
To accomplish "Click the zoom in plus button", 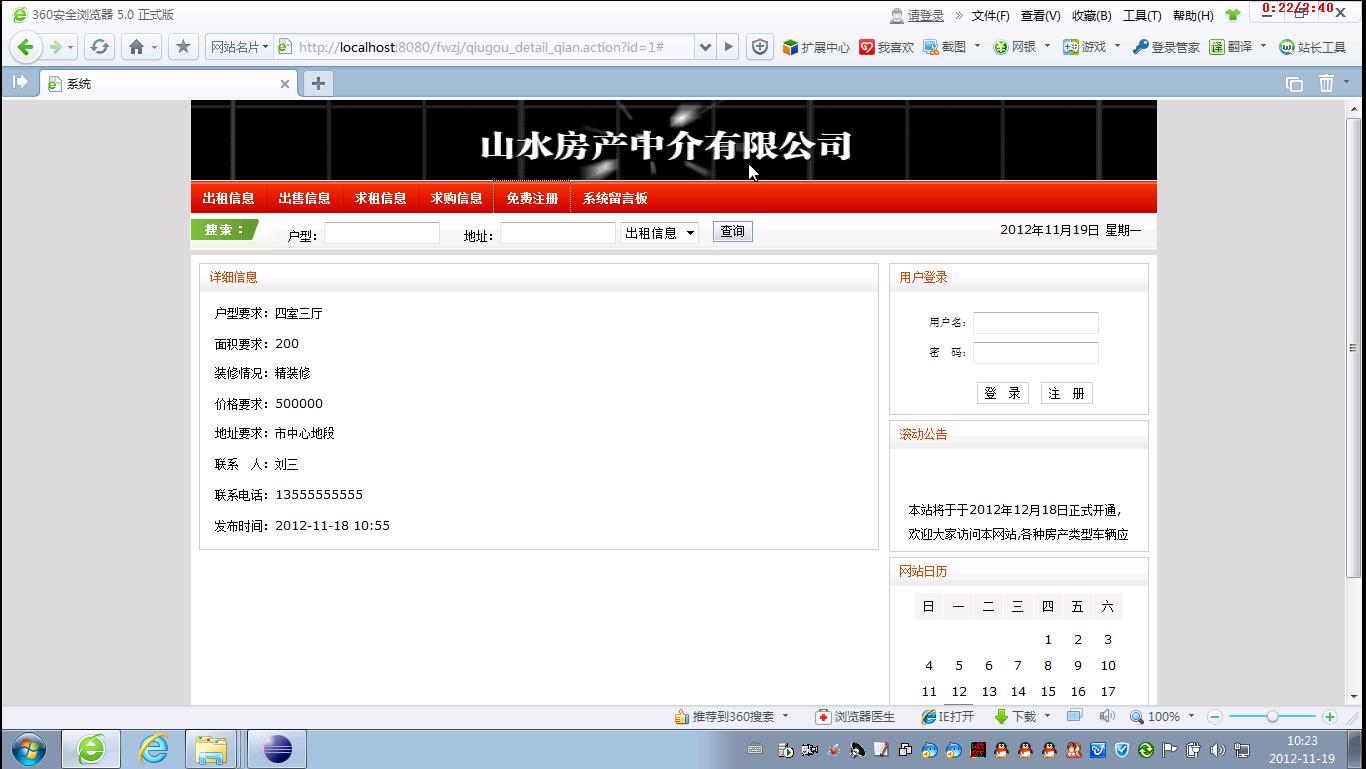I will click(1329, 716).
